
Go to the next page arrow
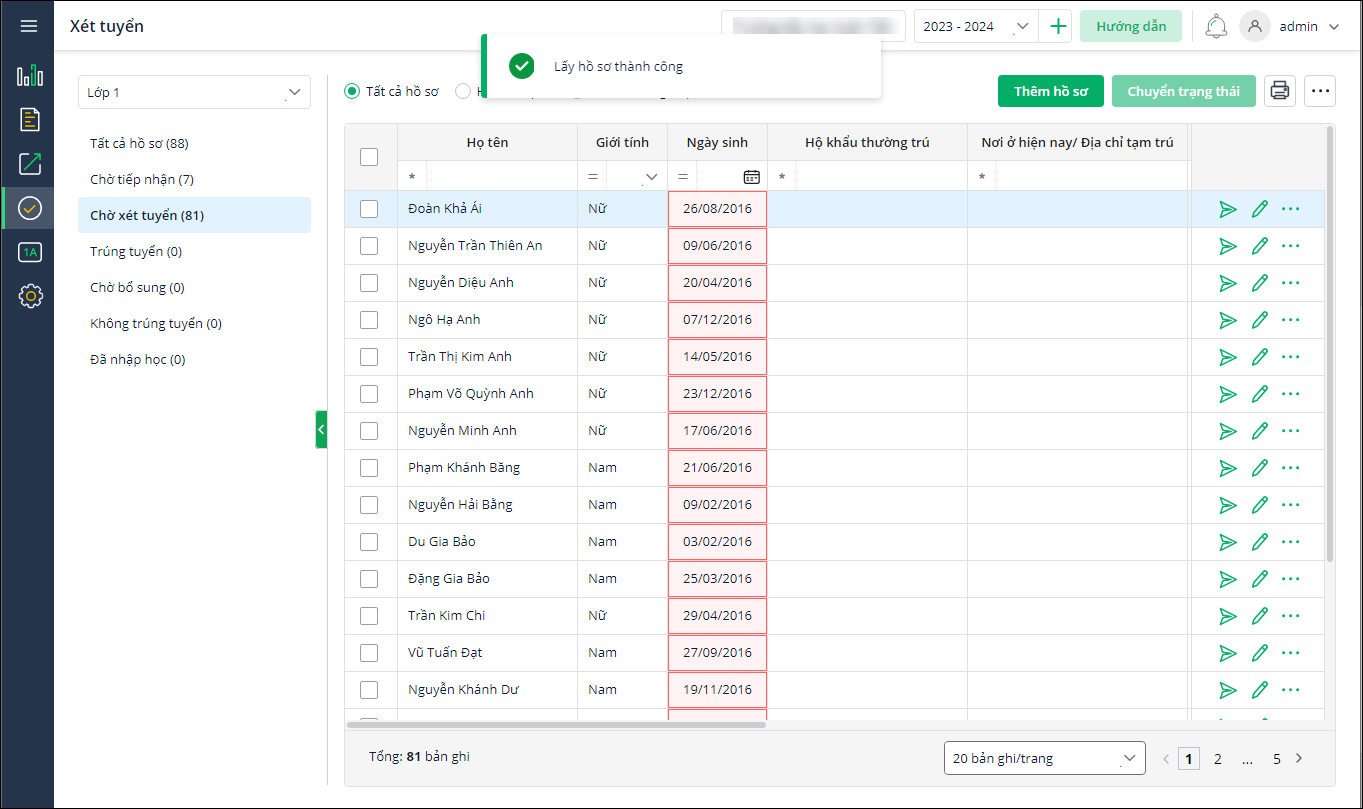coord(1299,758)
